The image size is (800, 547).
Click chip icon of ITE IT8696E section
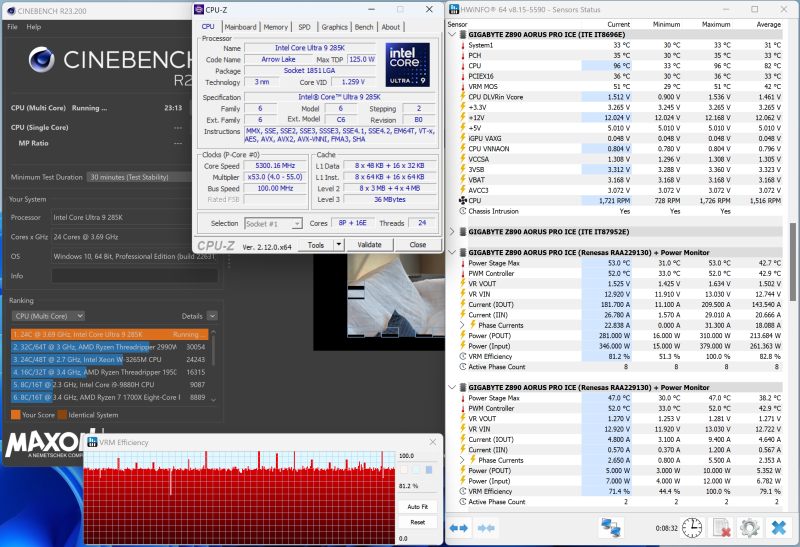click(x=463, y=34)
